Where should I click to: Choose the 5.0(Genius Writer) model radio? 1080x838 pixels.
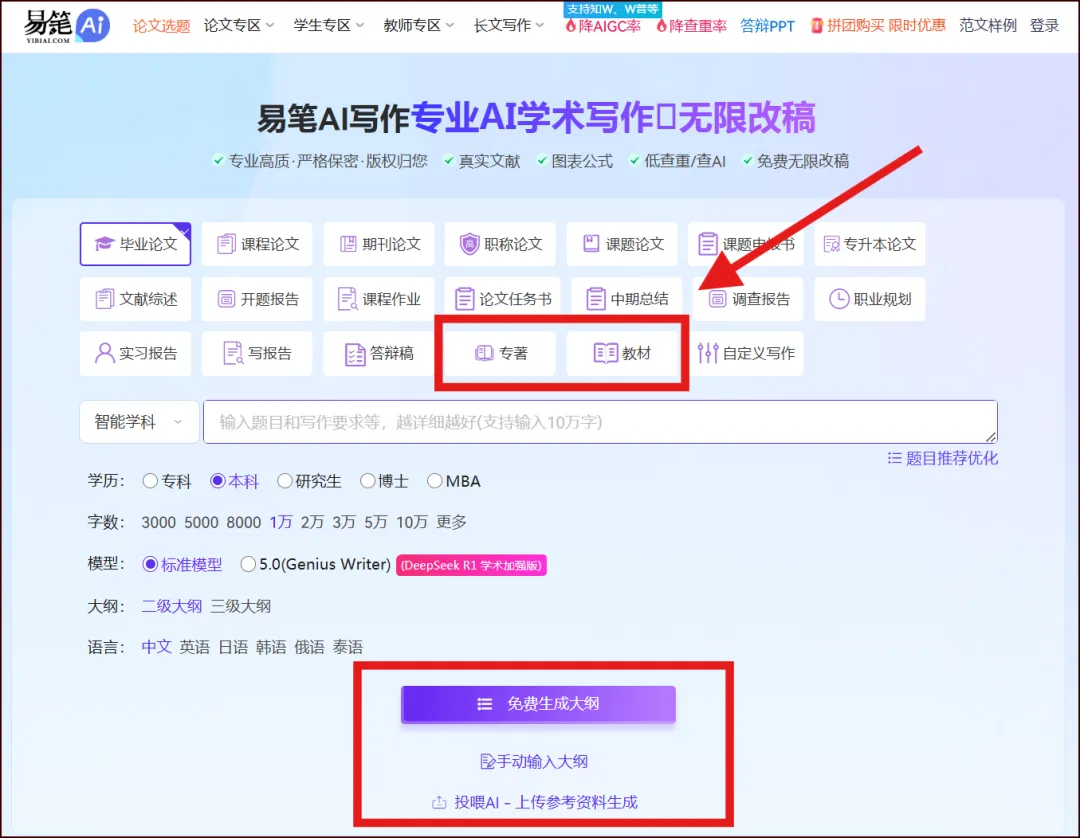248,565
